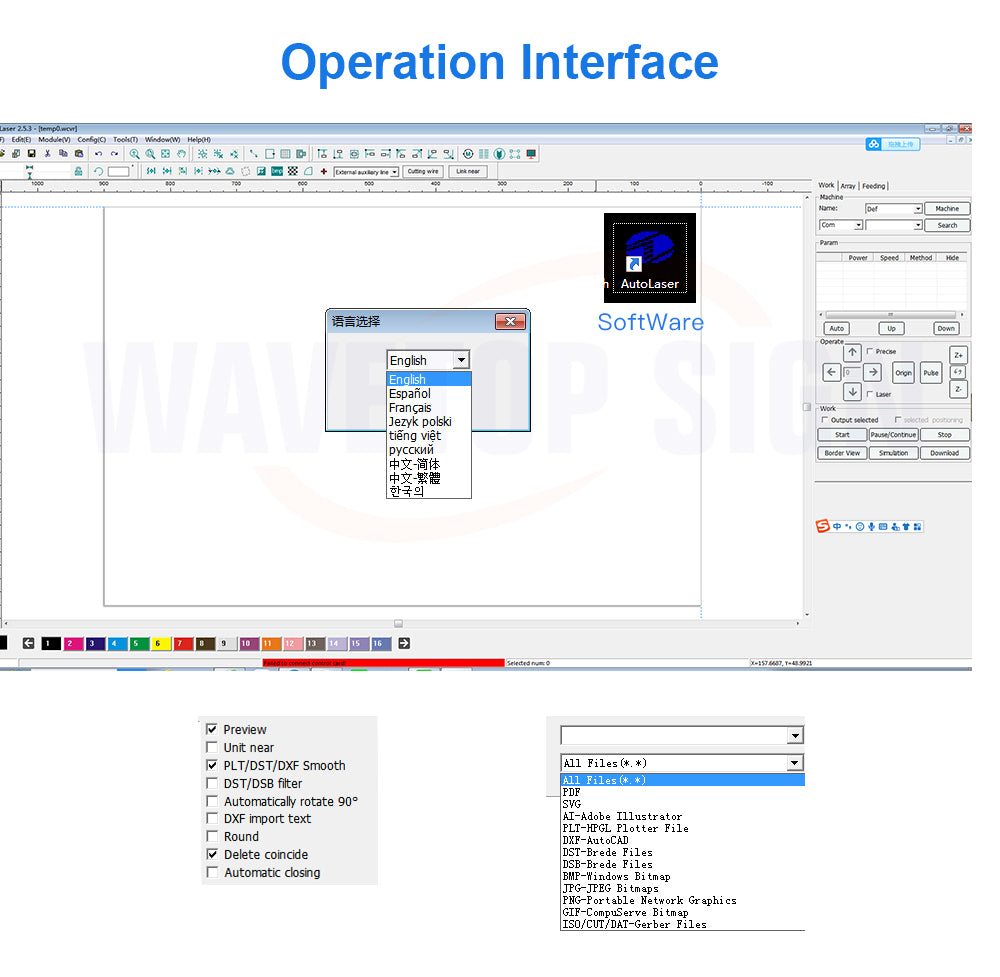Screen dimensions: 1000x977
Task: Select the Zoom In magnifier tool
Action: click(x=135, y=154)
